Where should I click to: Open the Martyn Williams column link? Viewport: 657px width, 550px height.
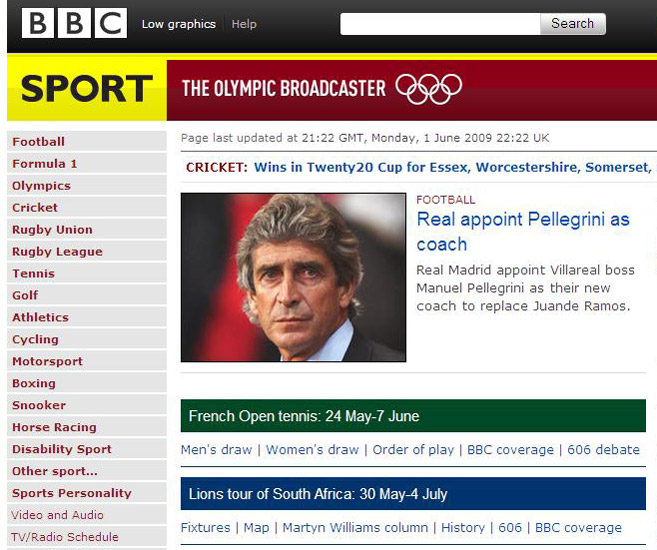point(355,527)
